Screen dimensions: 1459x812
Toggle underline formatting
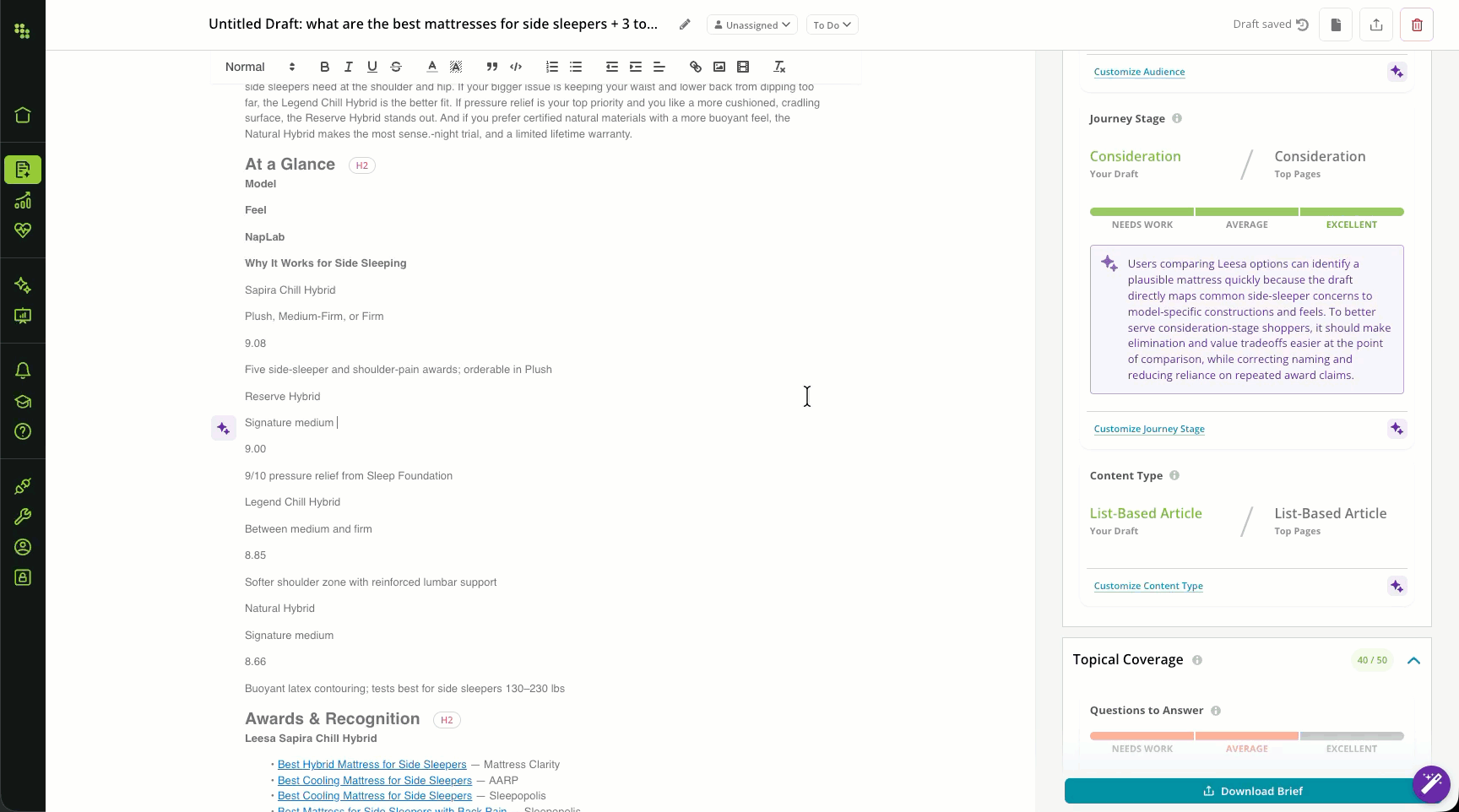pos(372,67)
